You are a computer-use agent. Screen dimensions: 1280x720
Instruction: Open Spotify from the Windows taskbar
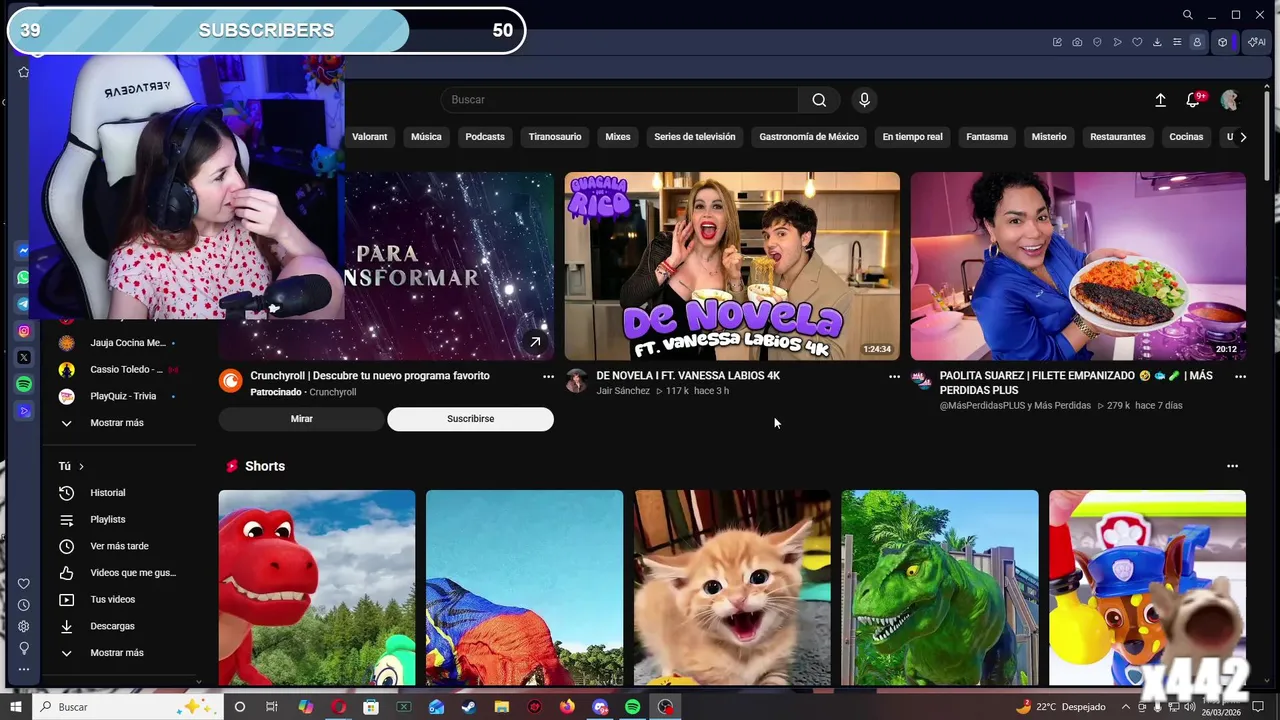pyautogui.click(x=633, y=707)
